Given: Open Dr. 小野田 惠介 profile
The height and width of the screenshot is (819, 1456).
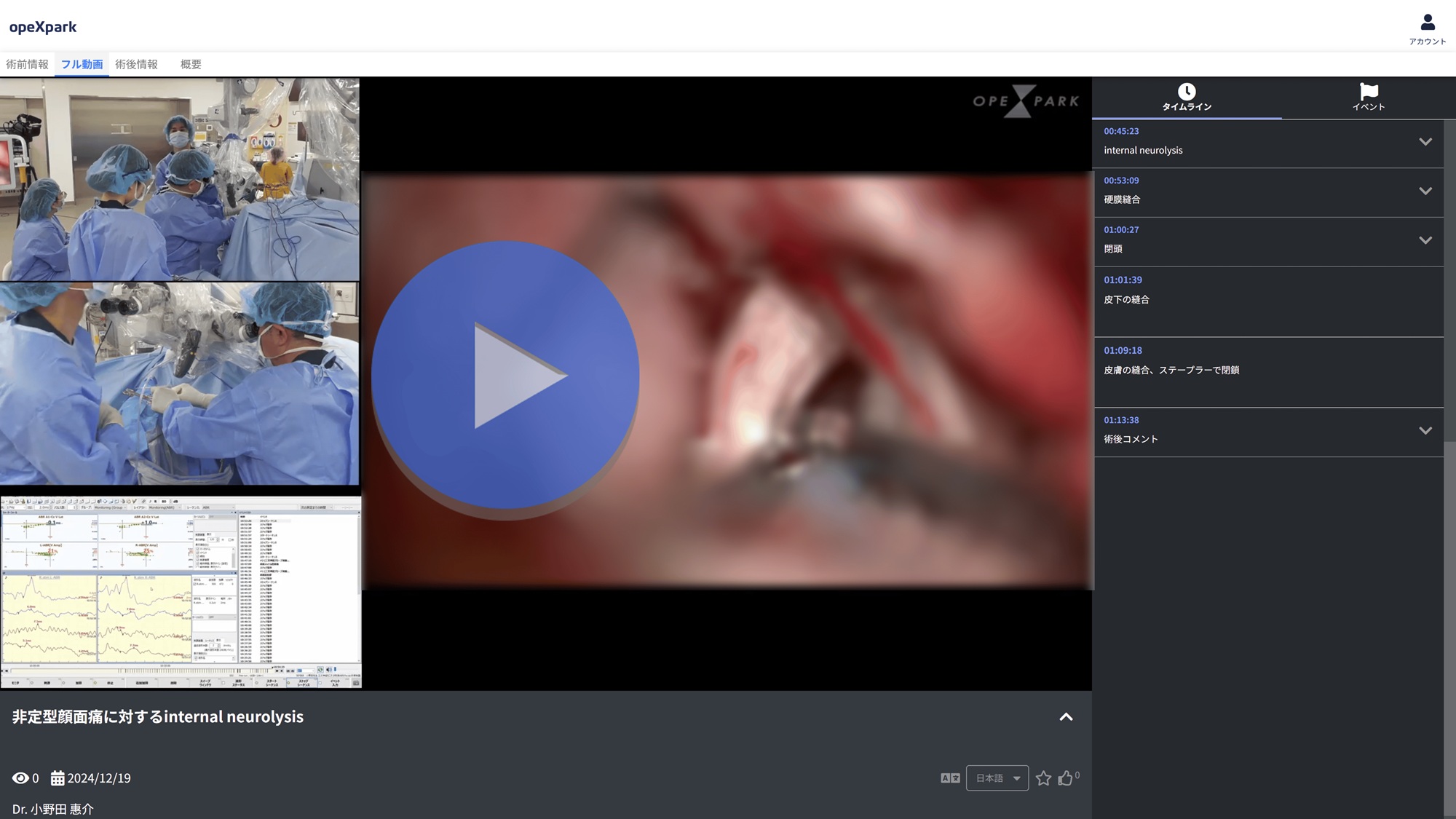Looking at the screenshot, I should (x=53, y=809).
